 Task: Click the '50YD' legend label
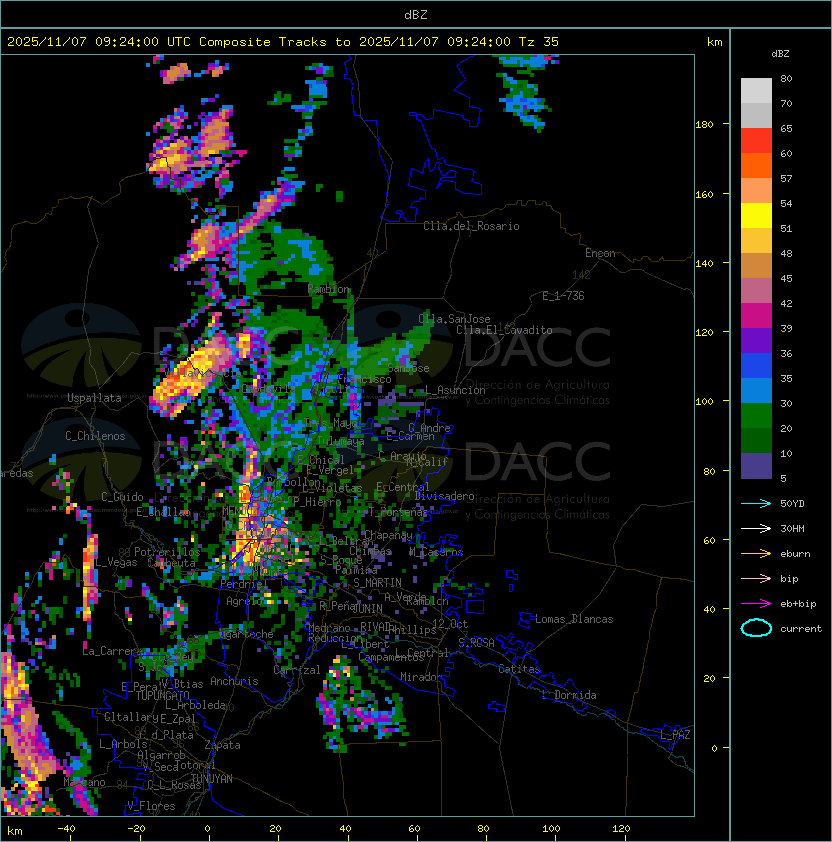click(x=792, y=504)
